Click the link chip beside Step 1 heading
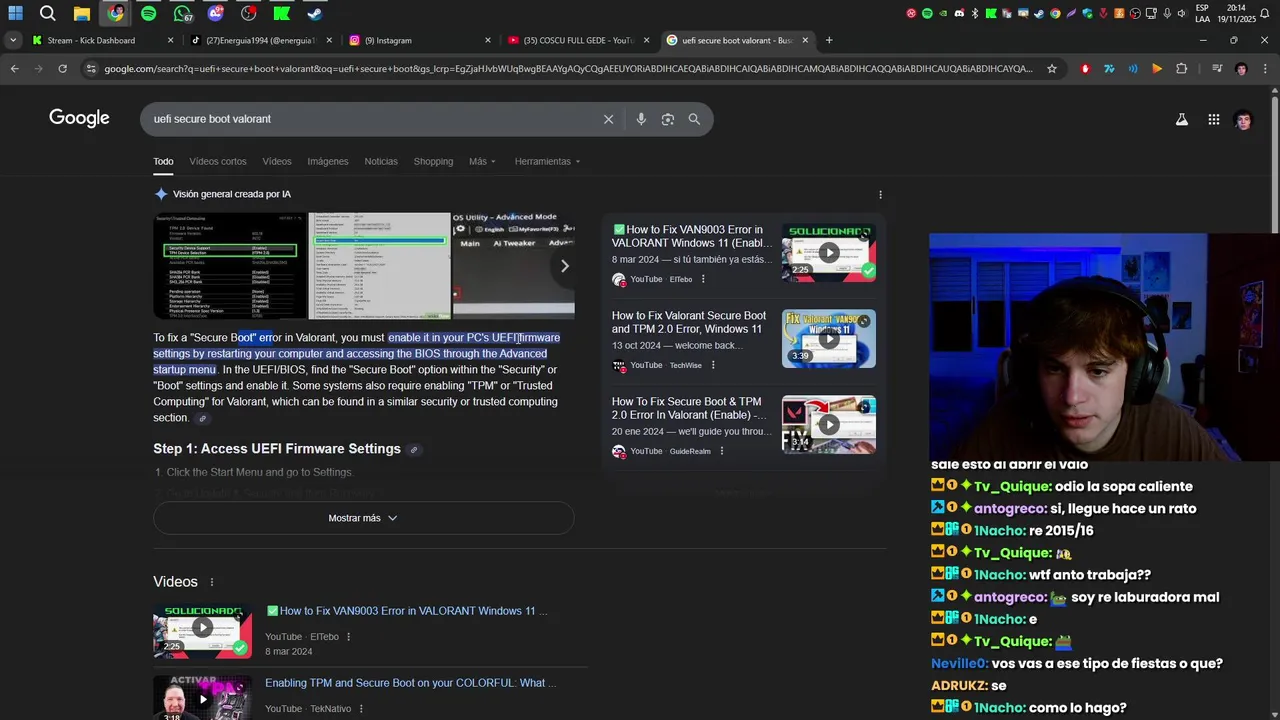 point(414,450)
